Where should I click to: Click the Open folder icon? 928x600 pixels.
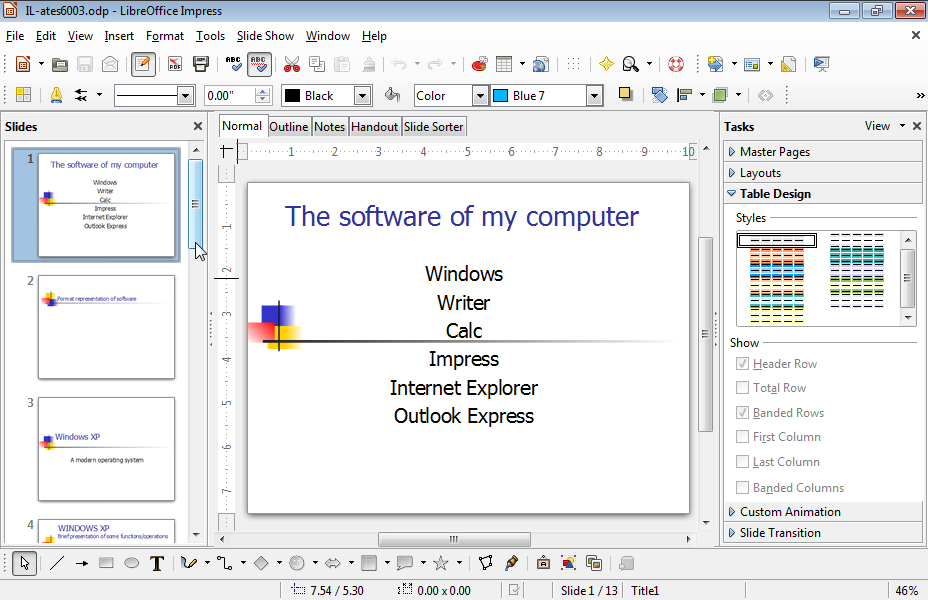click(x=60, y=64)
